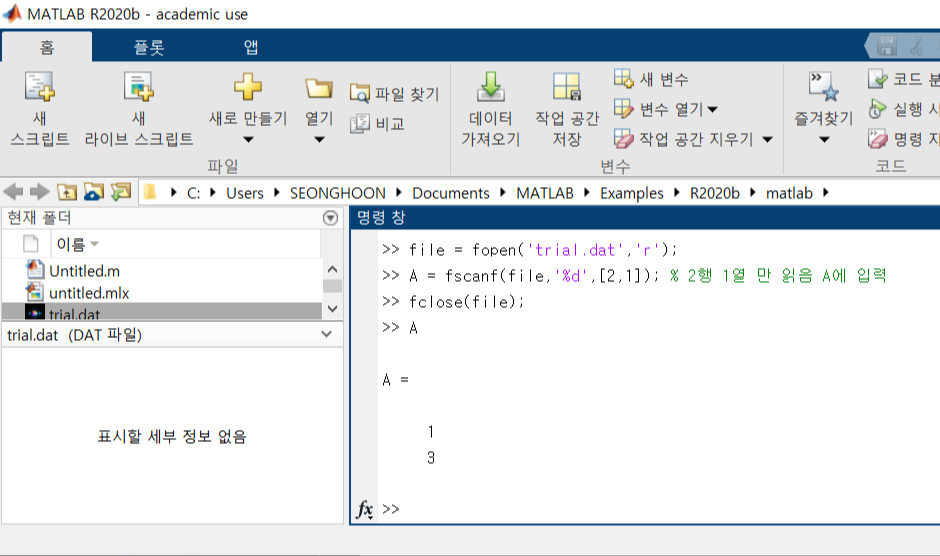Expand the 열기 dropdown arrow
Viewport: 940px width, 556px height.
[x=320, y=140]
